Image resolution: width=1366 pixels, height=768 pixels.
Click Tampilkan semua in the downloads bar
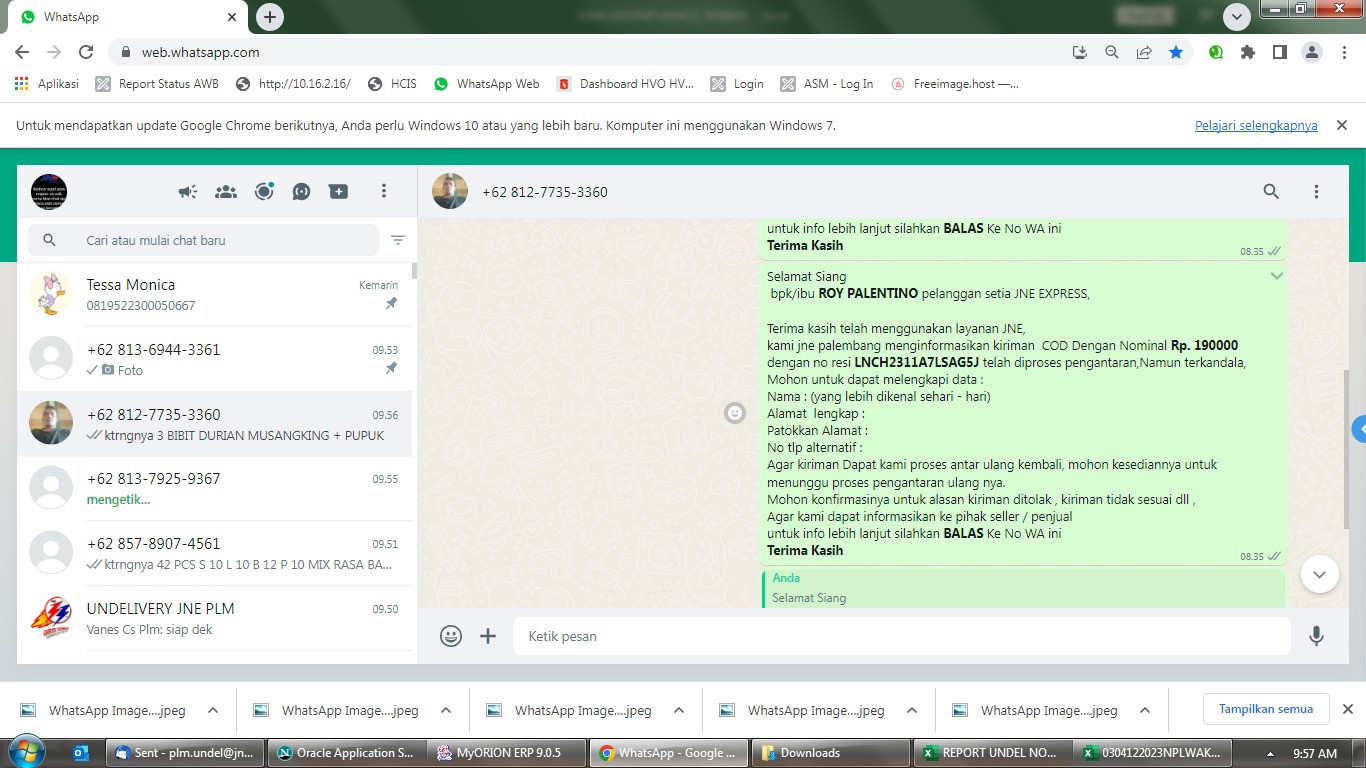pyautogui.click(x=1266, y=709)
